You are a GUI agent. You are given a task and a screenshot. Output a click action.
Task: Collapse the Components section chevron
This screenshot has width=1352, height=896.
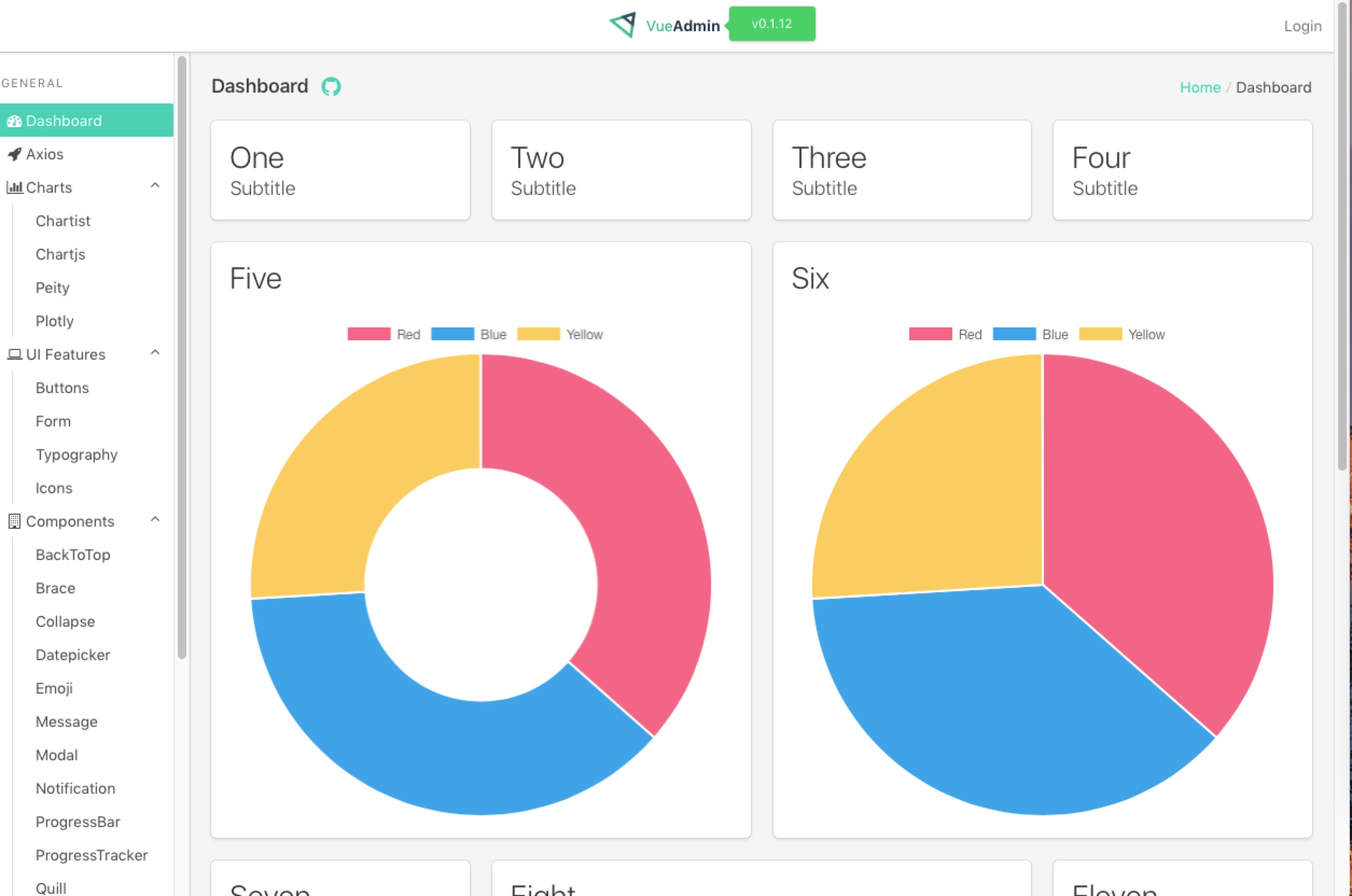pyautogui.click(x=155, y=520)
